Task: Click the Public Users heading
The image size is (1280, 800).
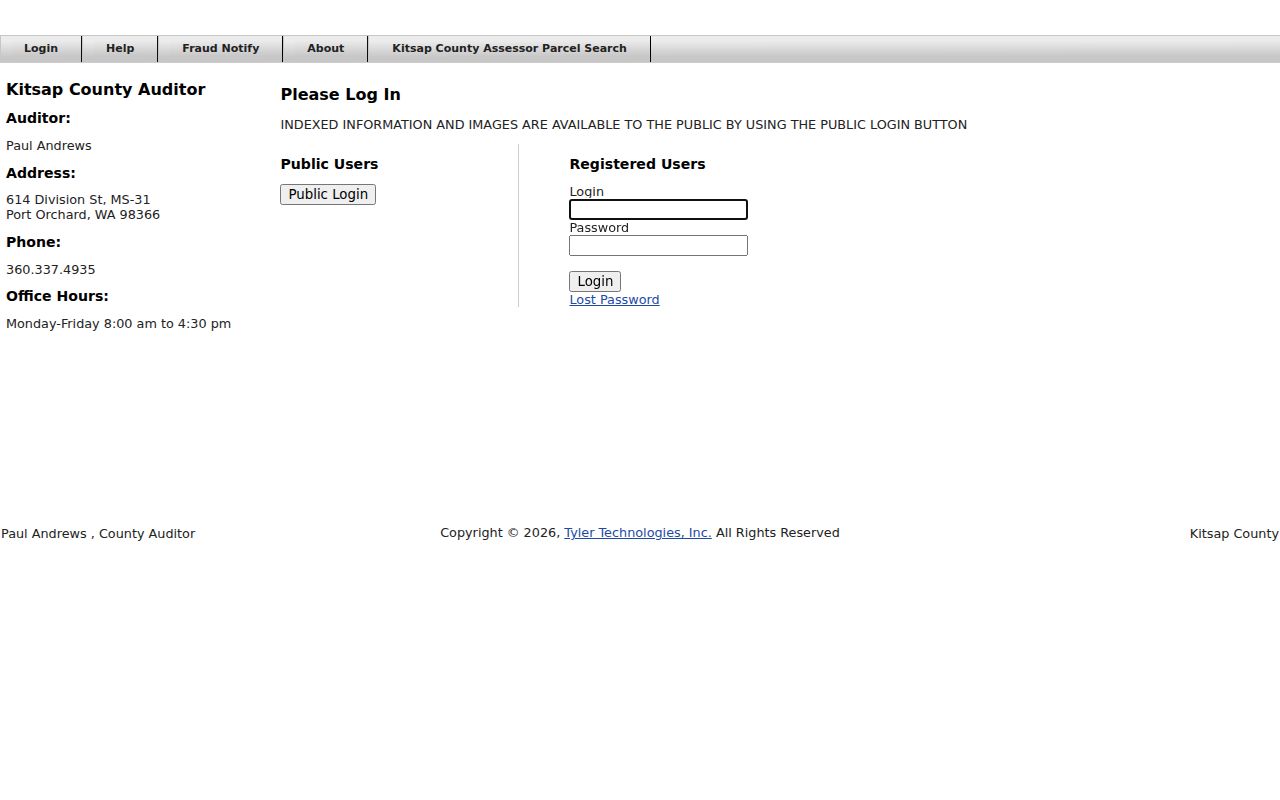Action: 330,164
